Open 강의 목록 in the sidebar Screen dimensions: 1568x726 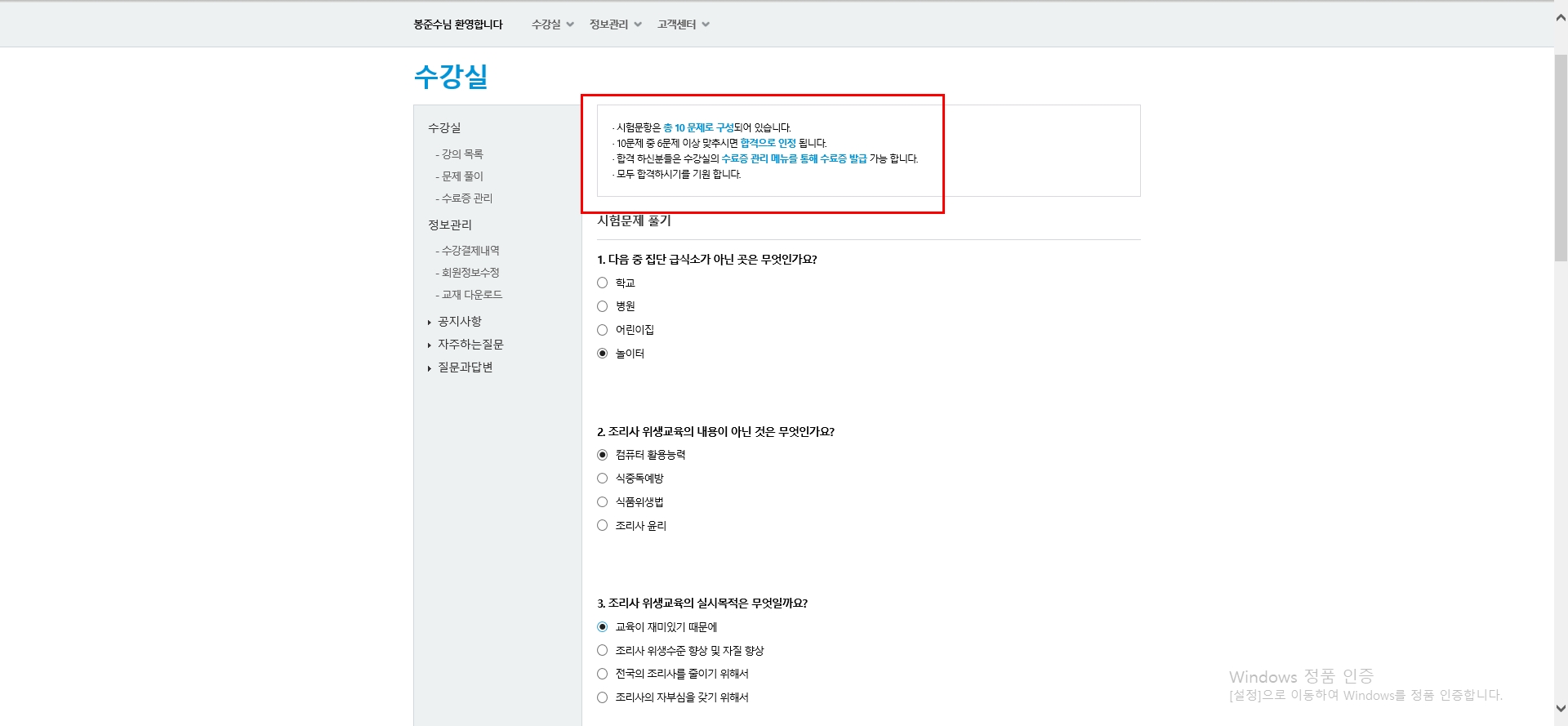tap(462, 154)
